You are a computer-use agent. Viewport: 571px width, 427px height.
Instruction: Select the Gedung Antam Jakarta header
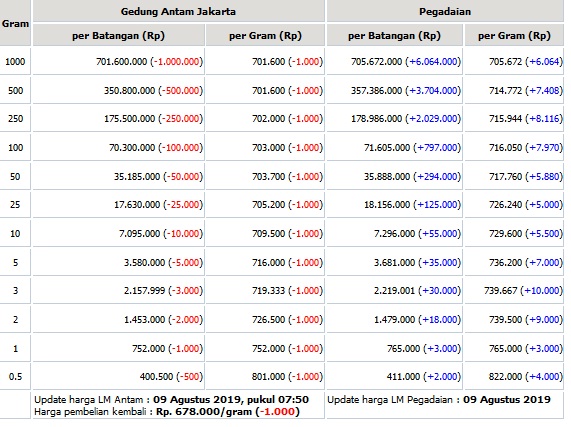pos(178,12)
